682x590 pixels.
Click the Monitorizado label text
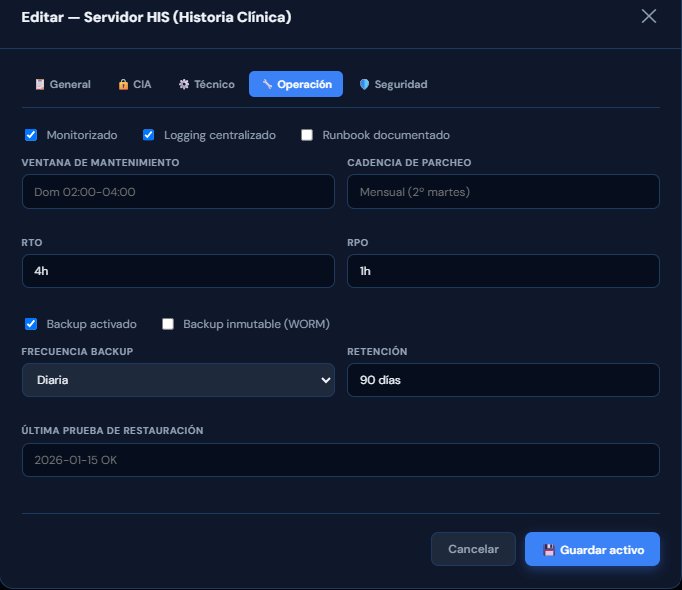[x=82, y=135]
